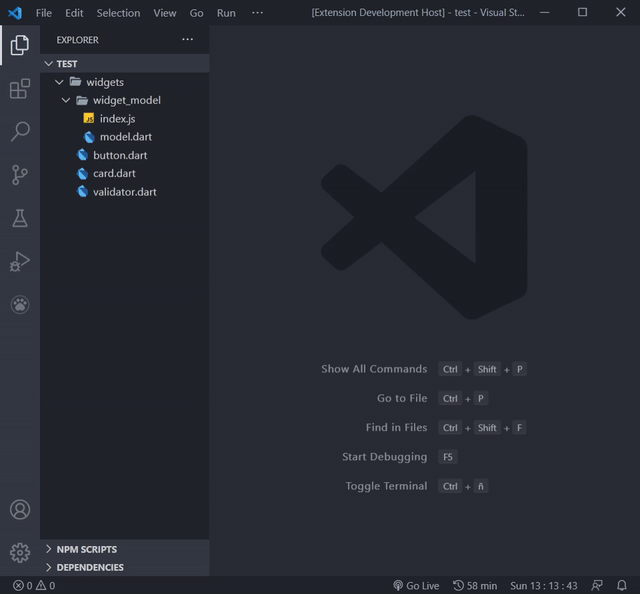This screenshot has width=640, height=594.
Task: Open the Extensions view
Action: [x=20, y=89]
